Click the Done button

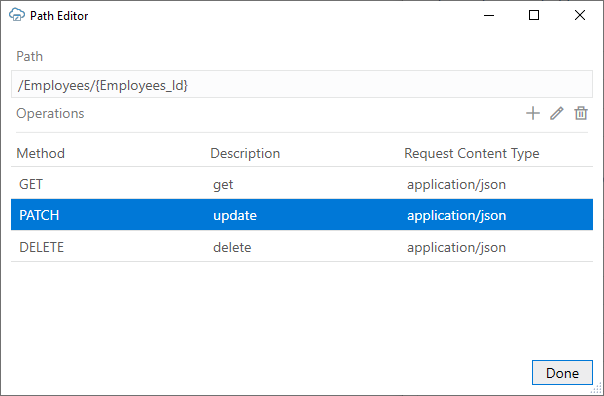pyautogui.click(x=562, y=373)
